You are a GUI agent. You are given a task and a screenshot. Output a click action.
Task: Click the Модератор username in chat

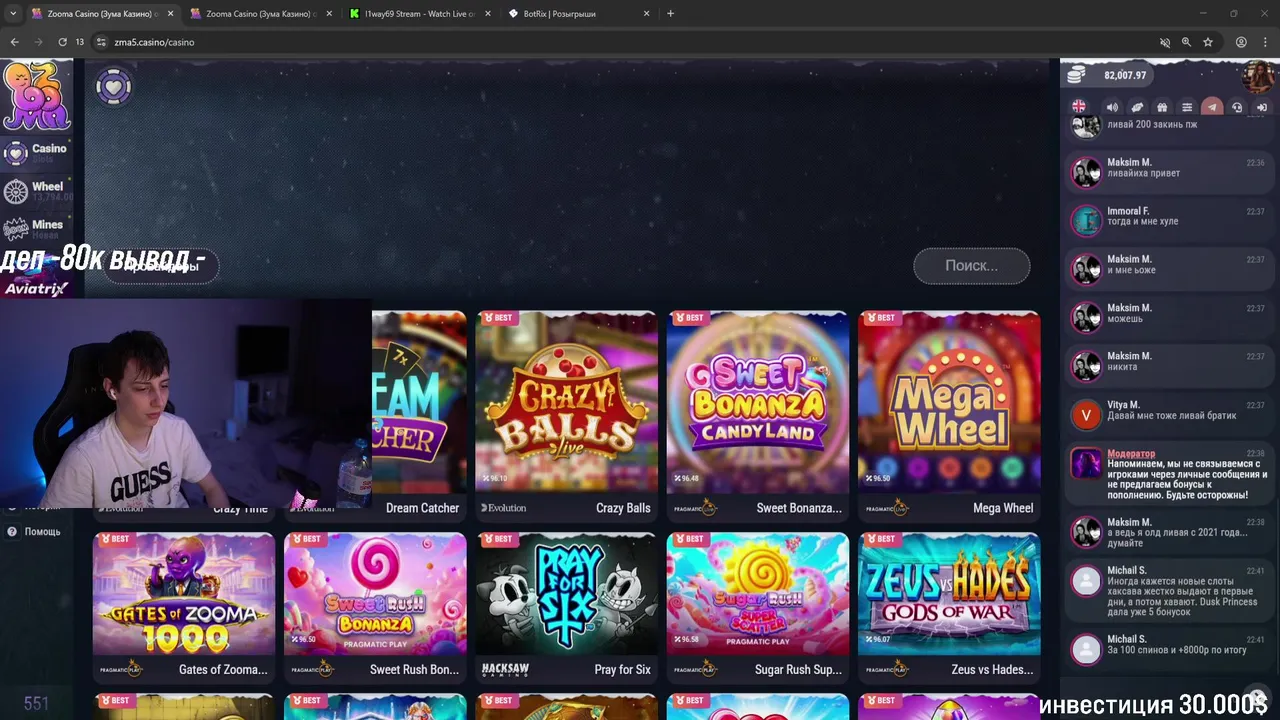(x=1131, y=454)
